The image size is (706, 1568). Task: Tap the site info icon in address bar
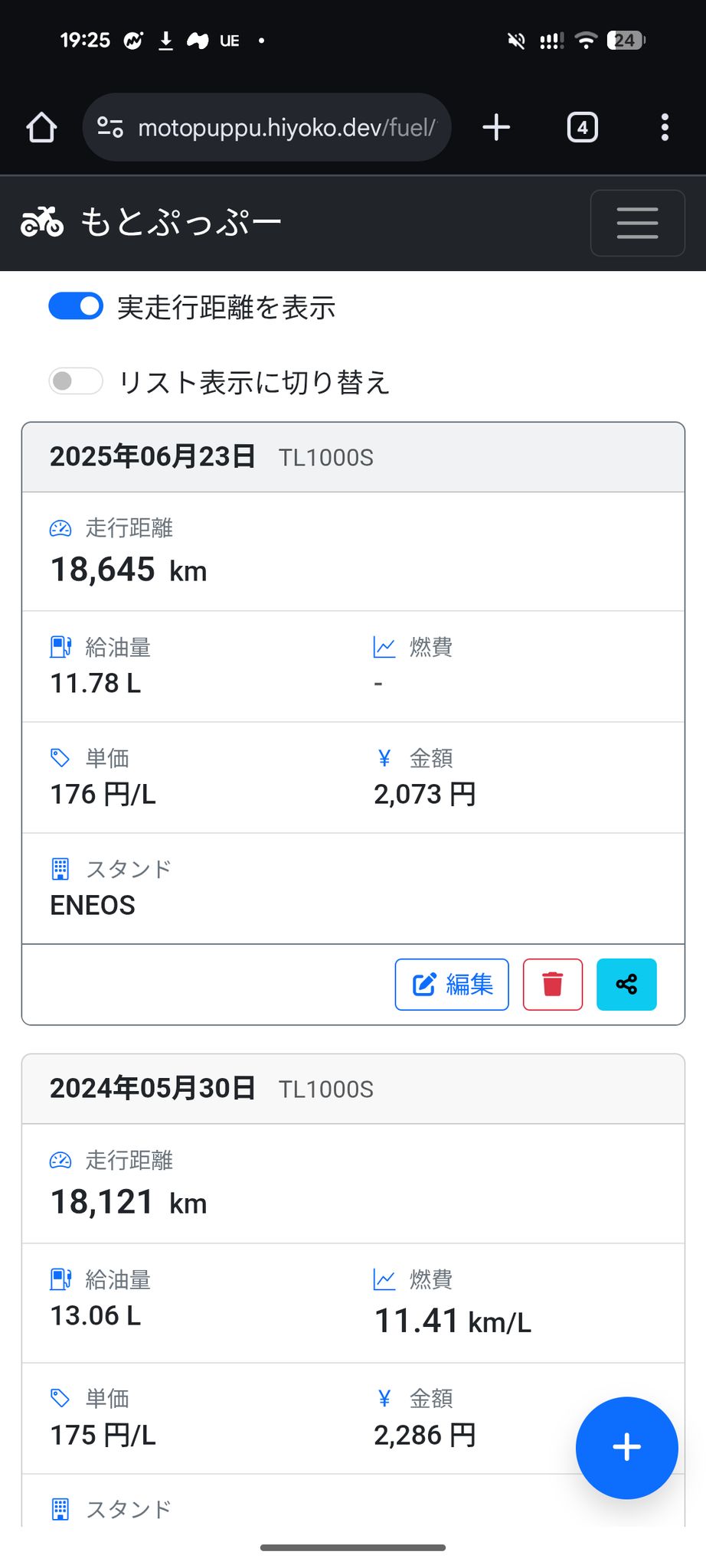(x=110, y=127)
